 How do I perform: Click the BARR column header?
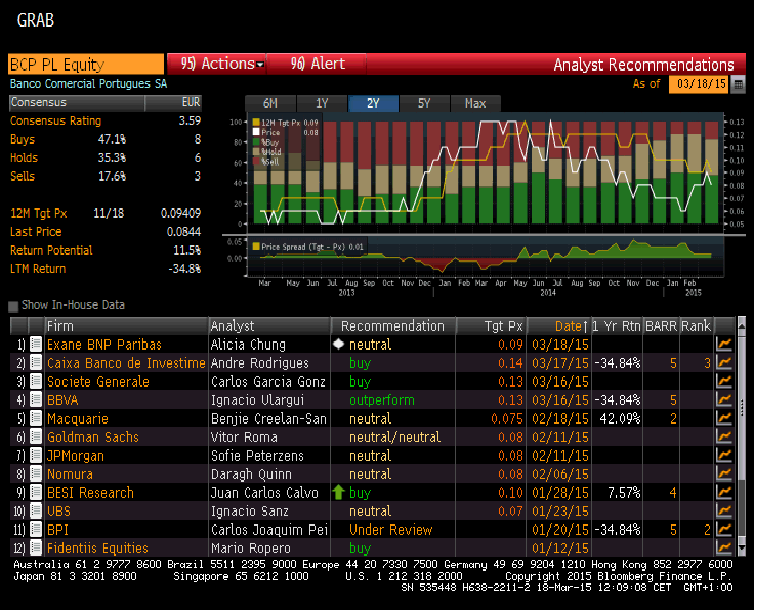click(661, 326)
